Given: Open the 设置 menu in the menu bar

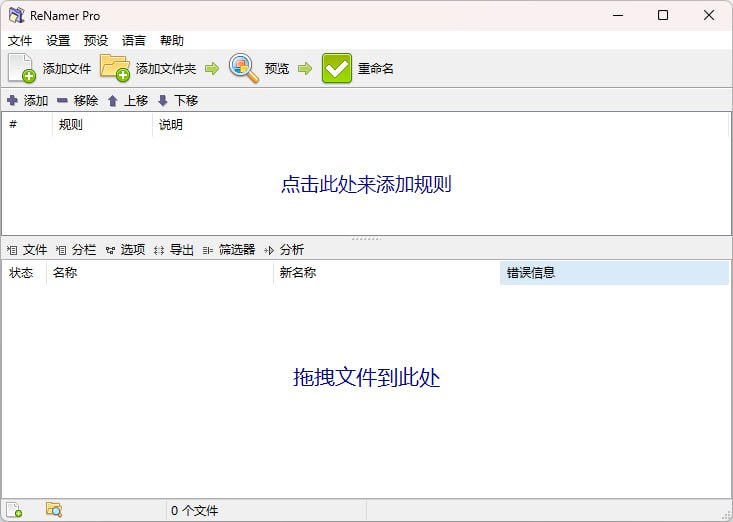Looking at the screenshot, I should pos(58,41).
